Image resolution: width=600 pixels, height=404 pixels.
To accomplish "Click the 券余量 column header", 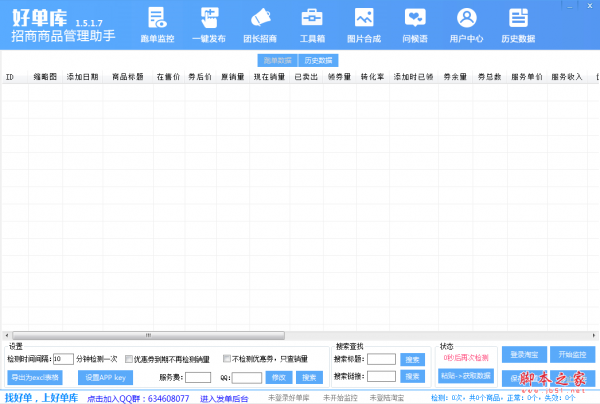I will coord(455,77).
